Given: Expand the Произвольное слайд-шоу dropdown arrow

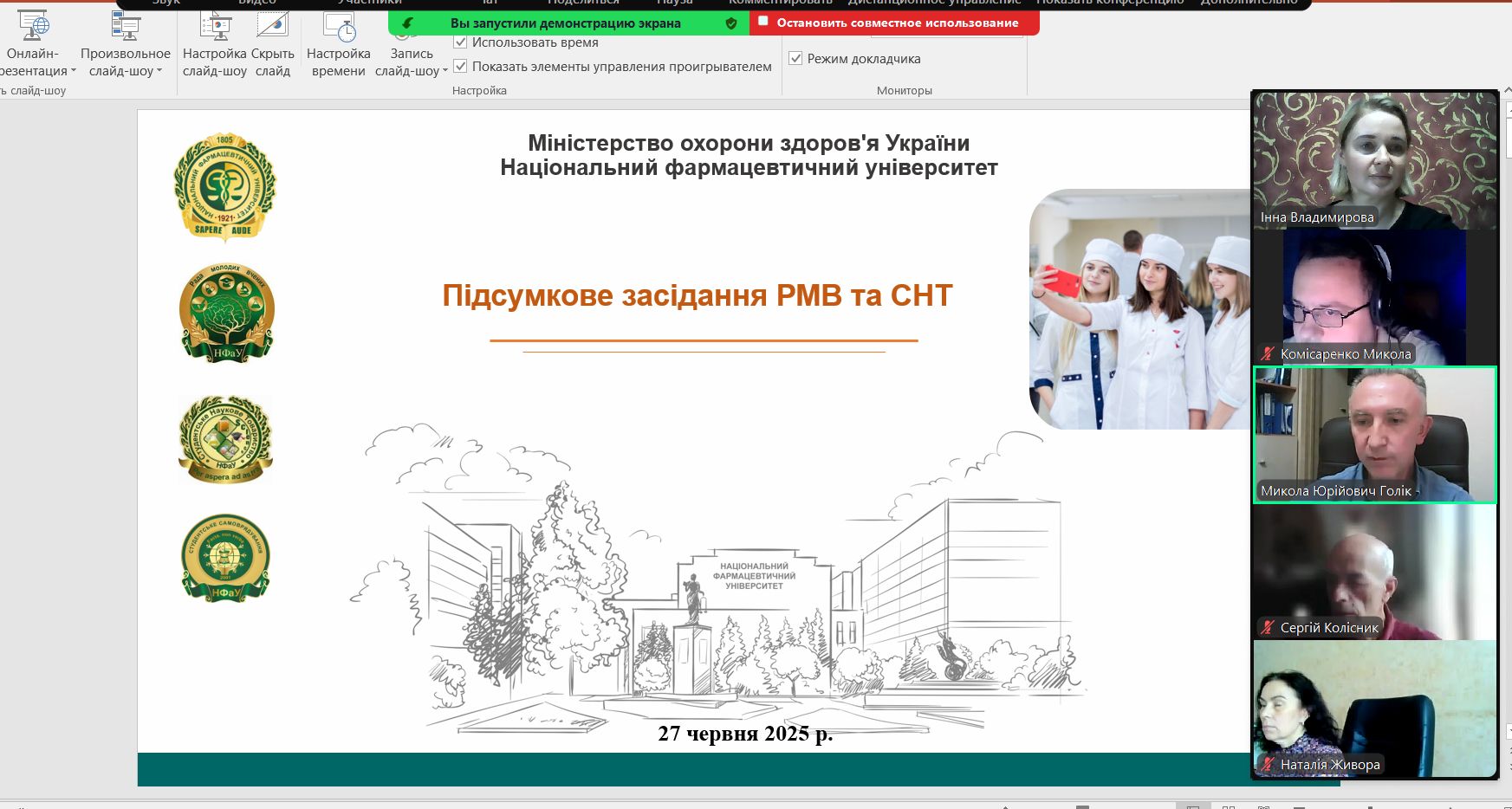Looking at the screenshot, I should point(159,71).
